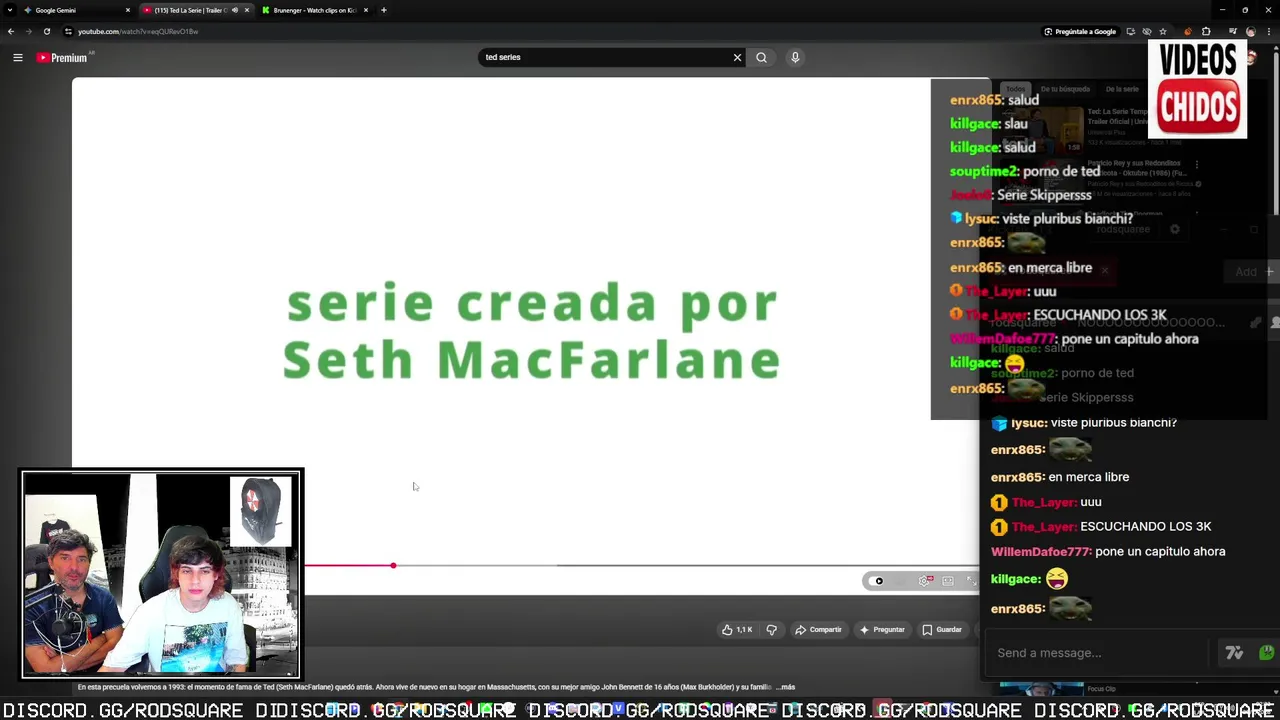
Task: Open the Chrome three-dot menu
Action: point(1268,31)
